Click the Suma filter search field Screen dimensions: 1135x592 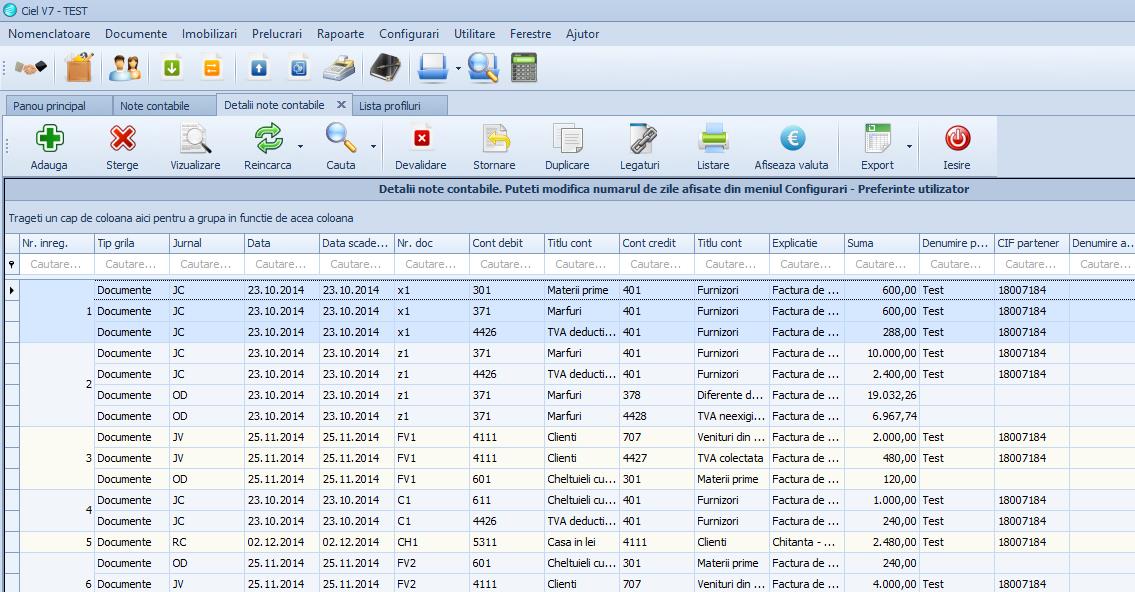(x=882, y=264)
